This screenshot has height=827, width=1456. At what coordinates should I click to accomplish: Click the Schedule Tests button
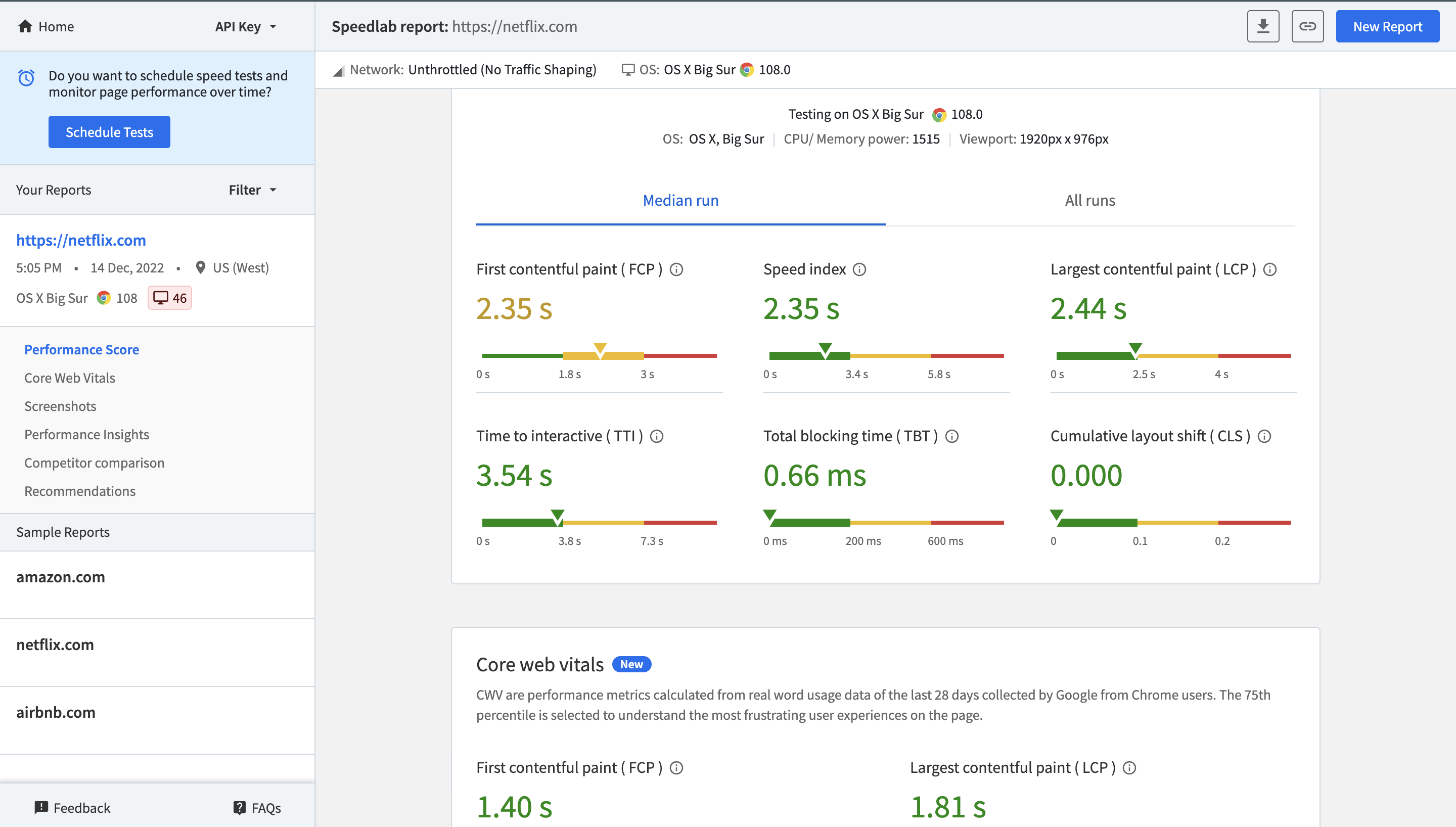109,131
